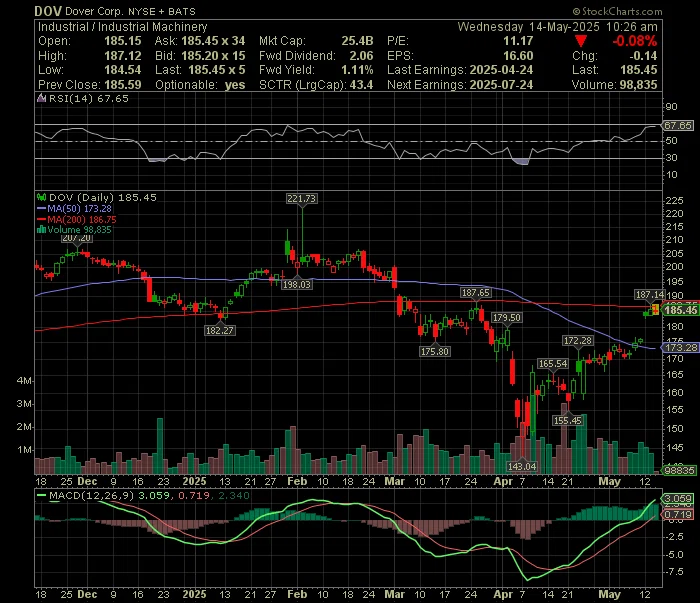Click the 182.27 low price label
700x603 pixels.
pyautogui.click(x=220, y=330)
